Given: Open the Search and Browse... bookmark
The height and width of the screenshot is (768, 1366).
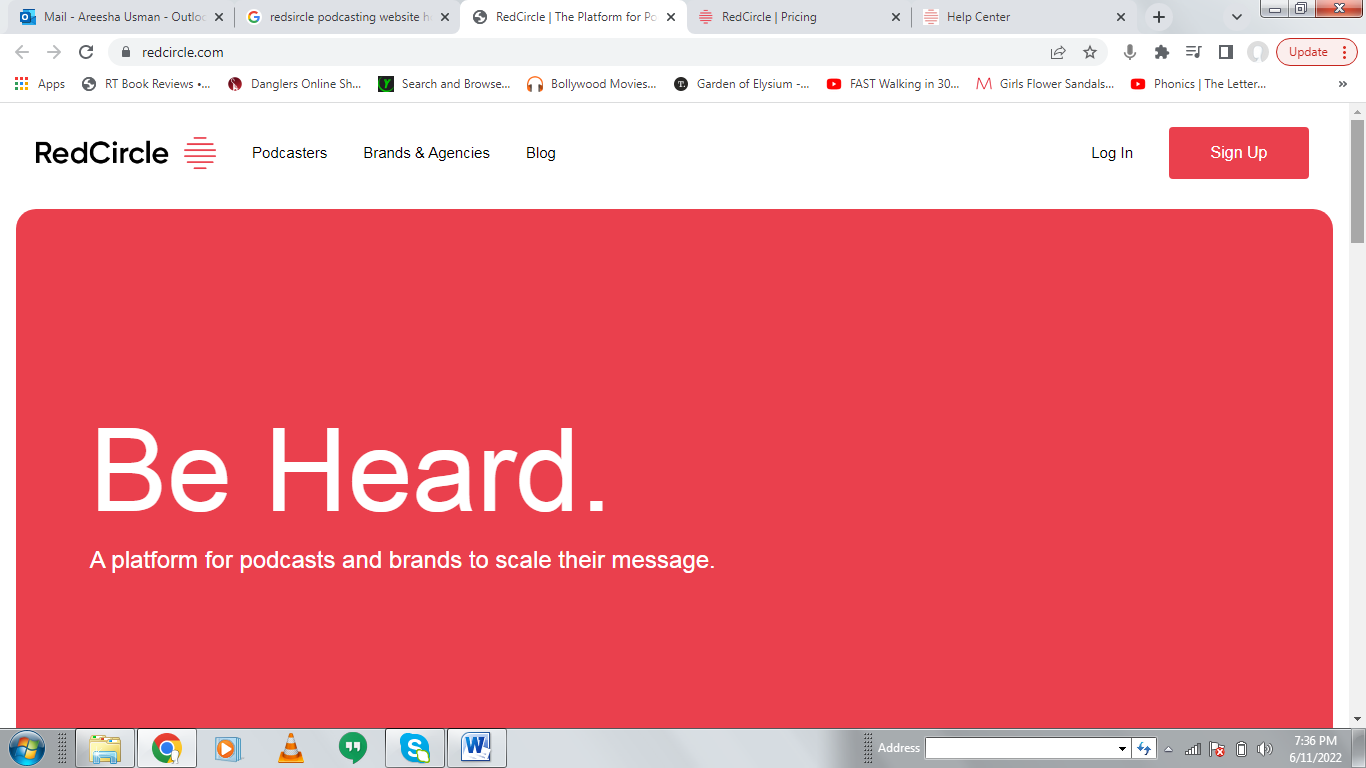Looking at the screenshot, I should click(445, 84).
